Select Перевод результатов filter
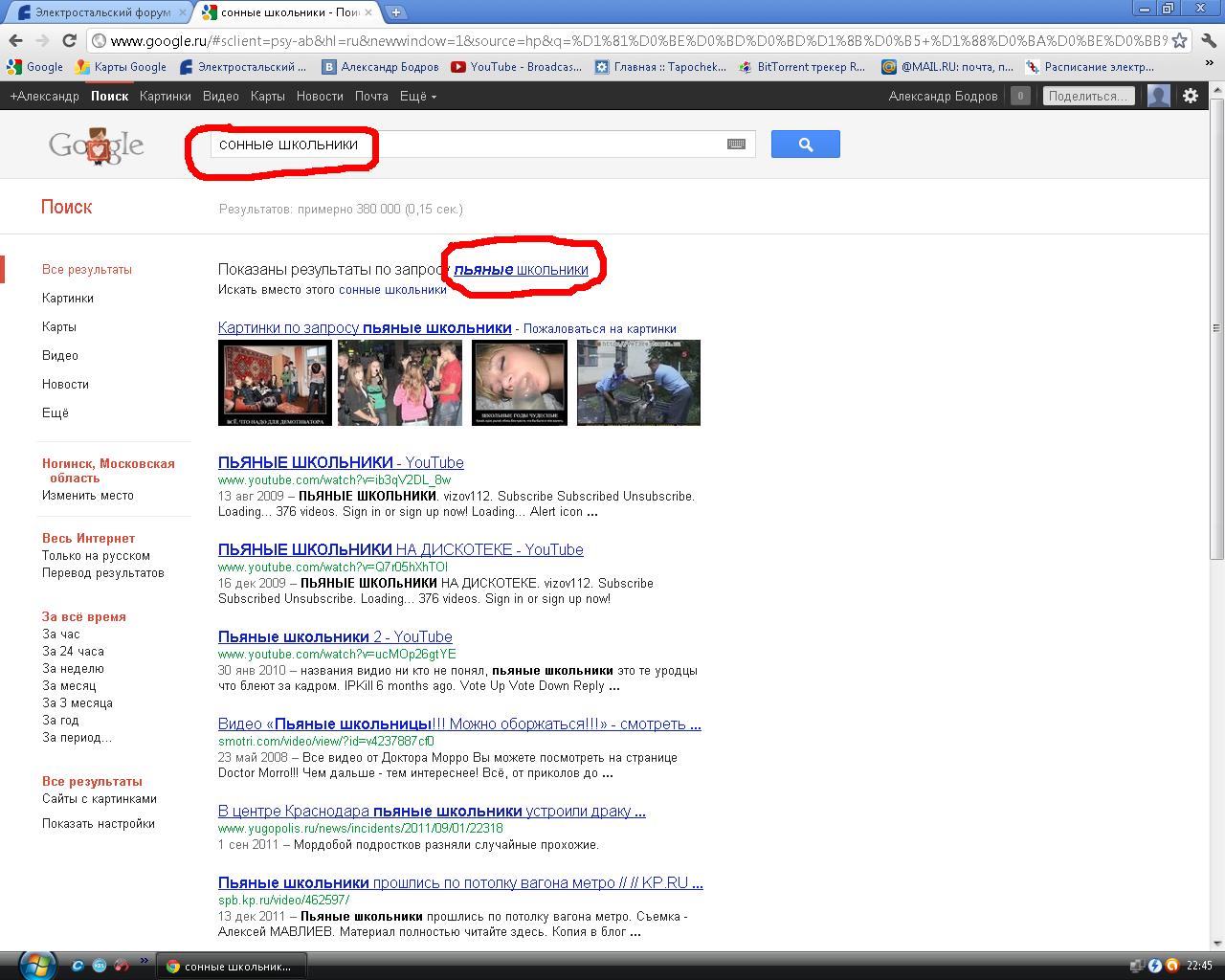Viewport: 1225px width, 980px height. point(103,572)
